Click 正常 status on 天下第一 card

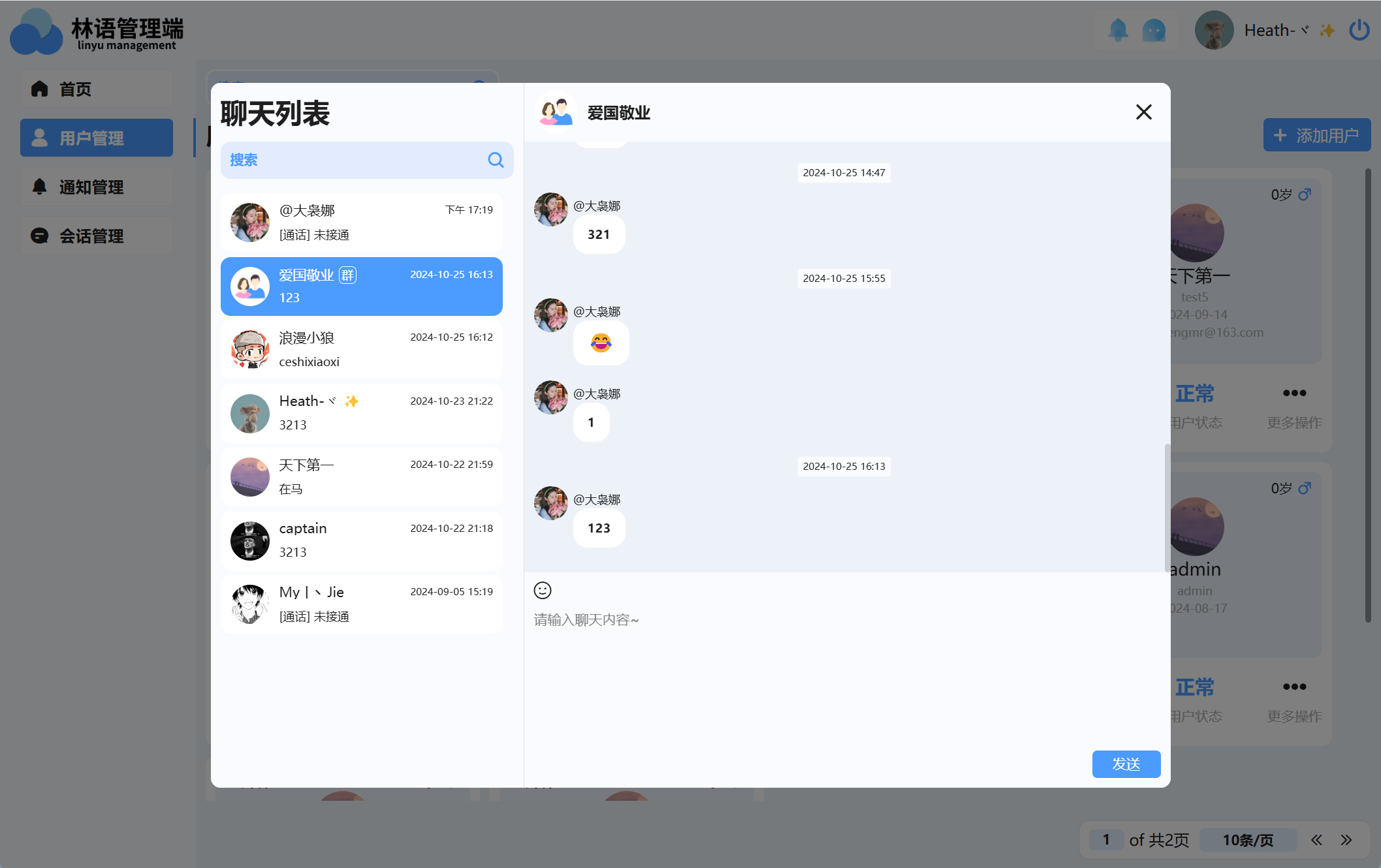tap(1194, 394)
